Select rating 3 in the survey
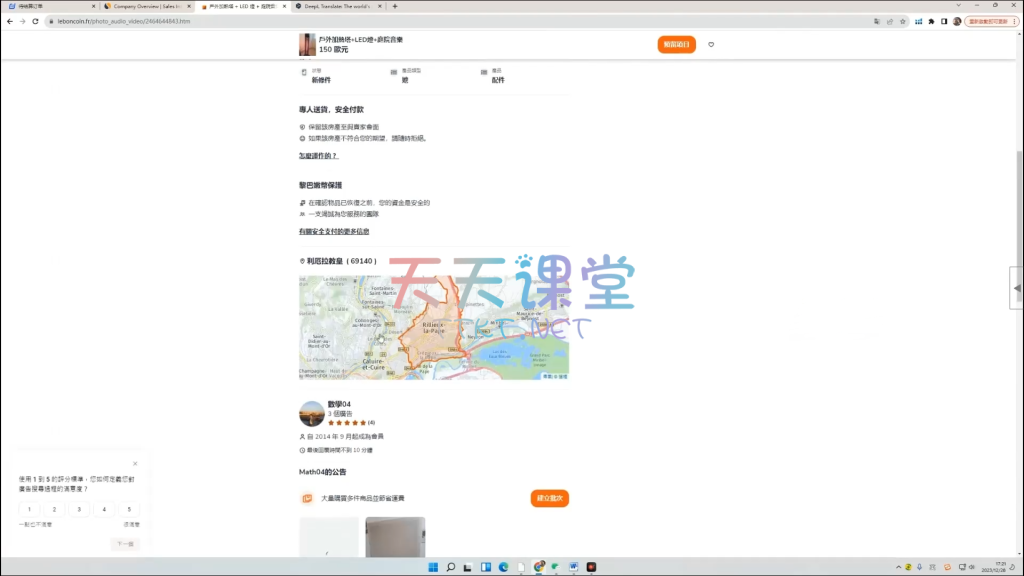 point(79,509)
